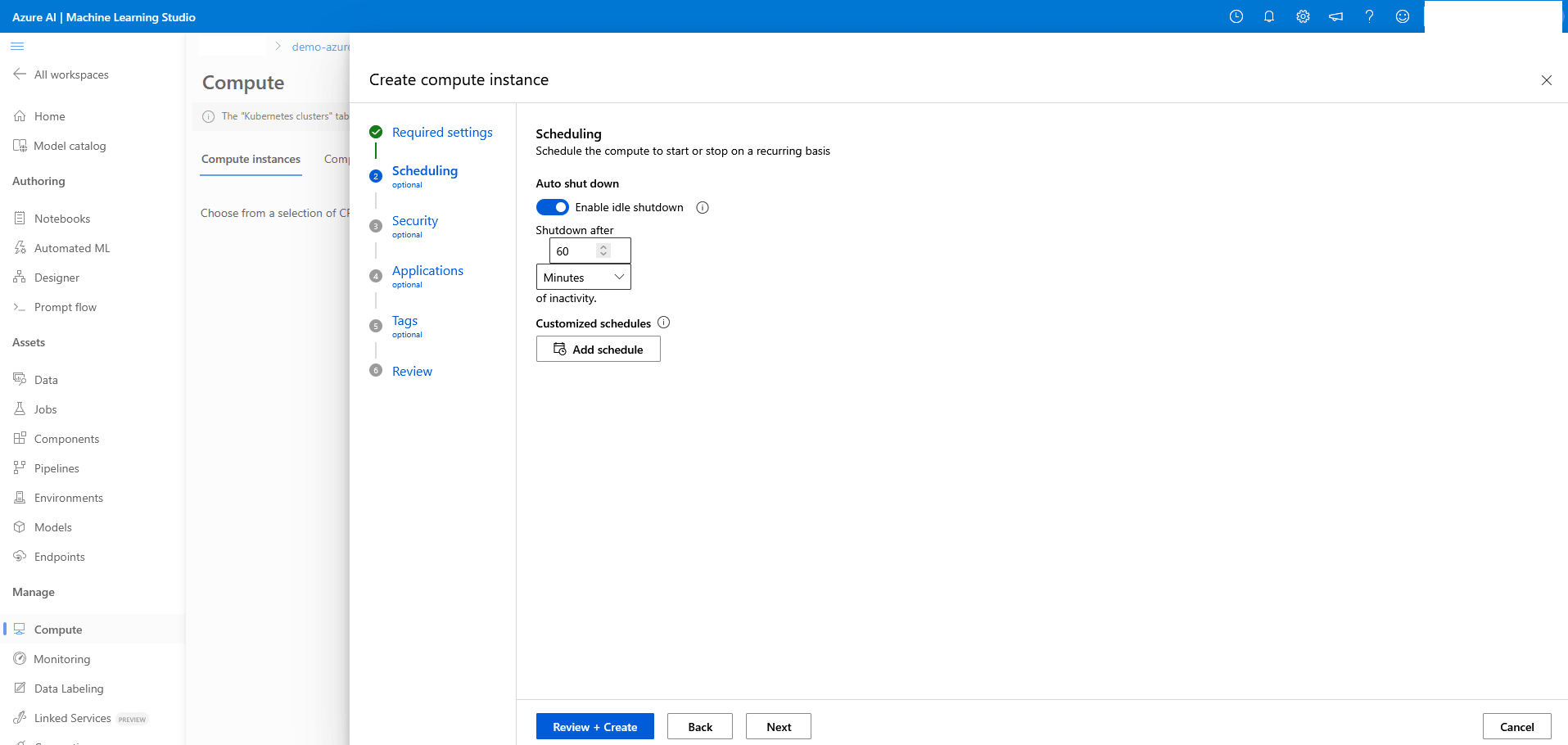Click Add schedule
Screen dimensions: 1568x745
tap(598, 349)
